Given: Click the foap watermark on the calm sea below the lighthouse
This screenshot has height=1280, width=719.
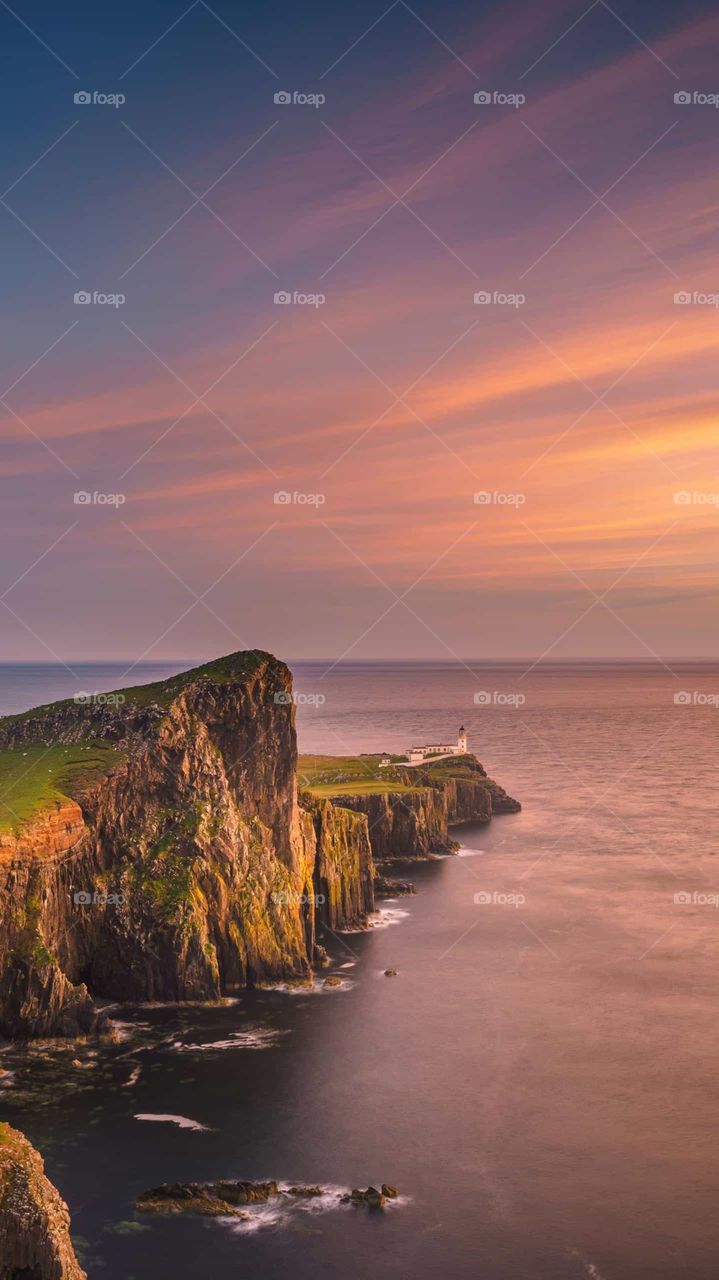Looking at the screenshot, I should point(499,898).
